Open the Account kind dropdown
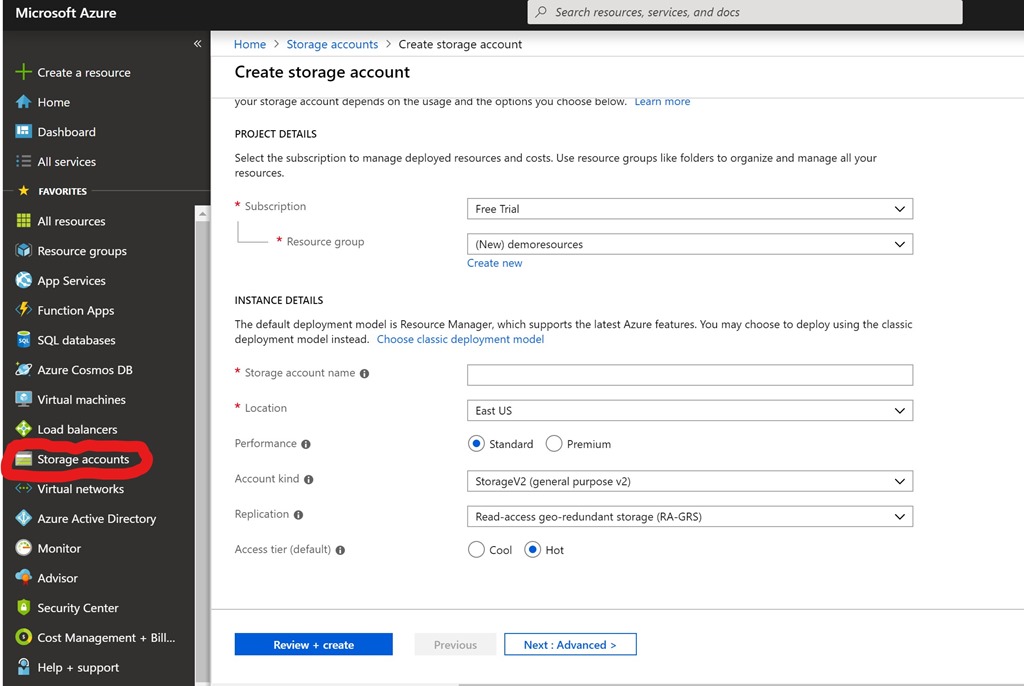This screenshot has height=686, width=1024. coord(690,481)
